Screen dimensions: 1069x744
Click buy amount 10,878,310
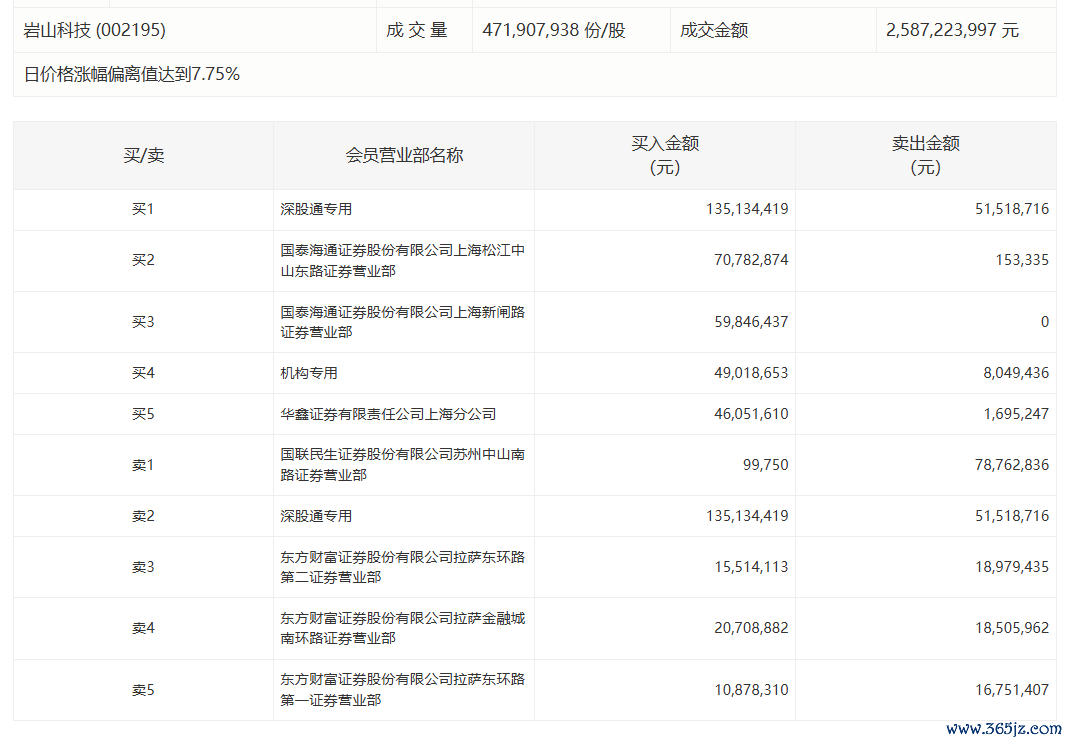coord(751,690)
